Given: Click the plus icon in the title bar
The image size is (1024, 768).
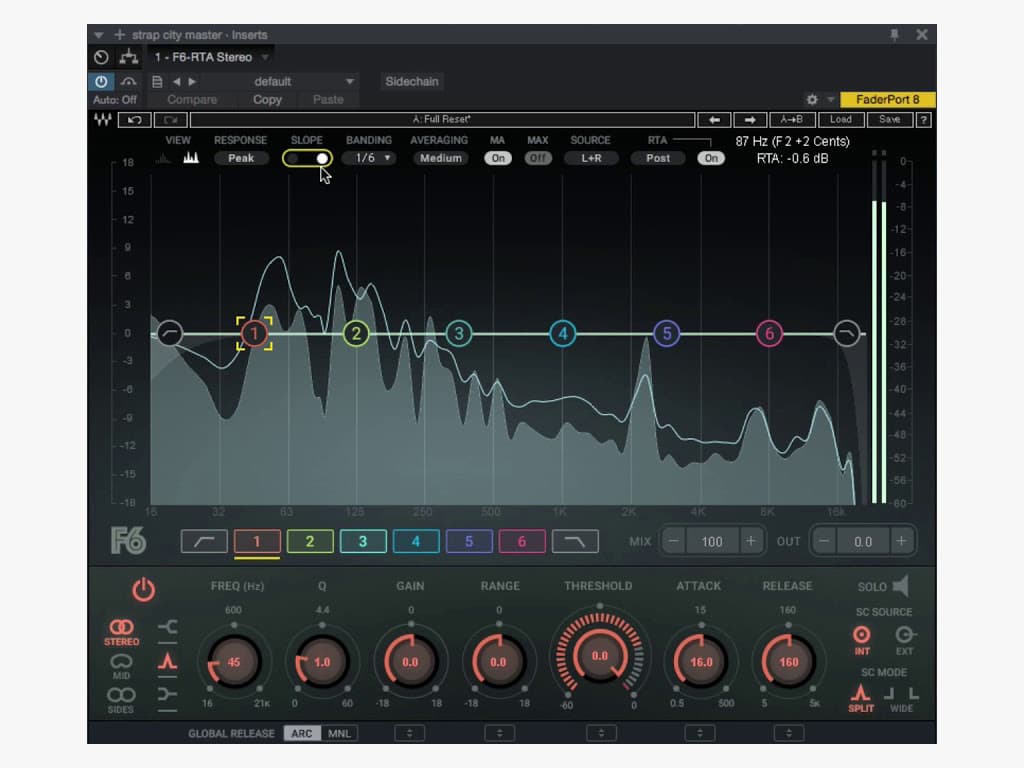Looking at the screenshot, I should coord(120,35).
